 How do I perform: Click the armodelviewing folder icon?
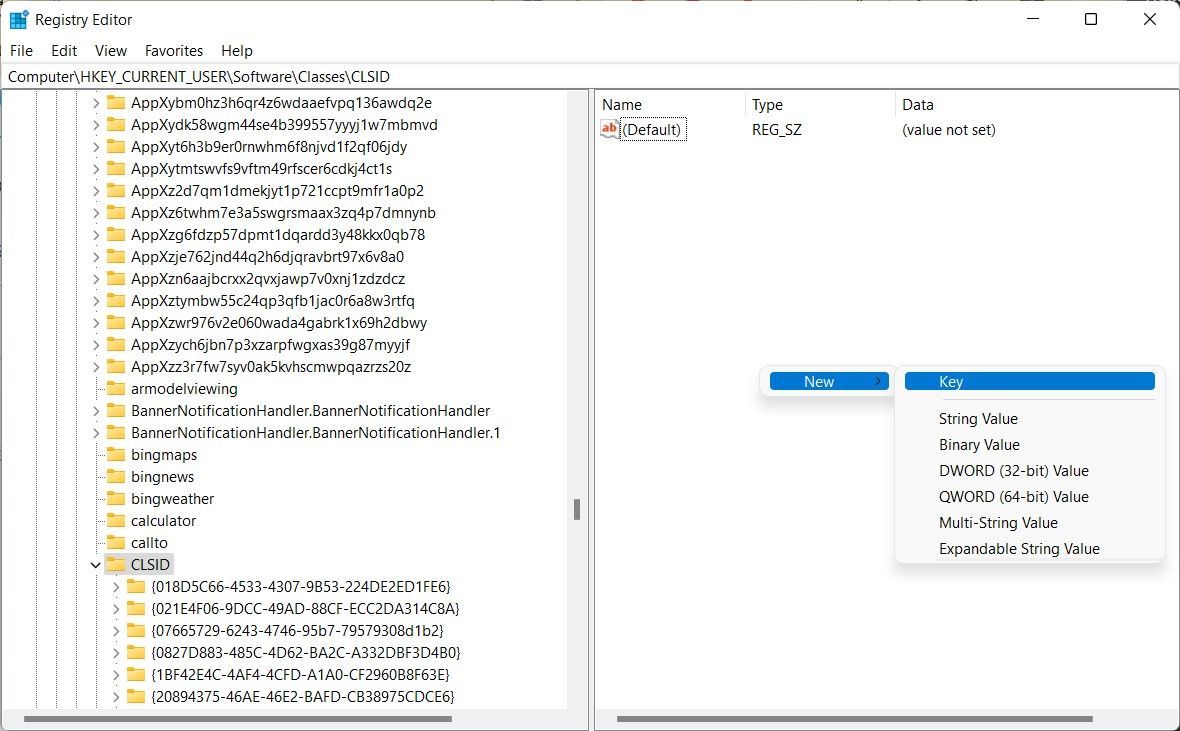pyautogui.click(x=116, y=388)
